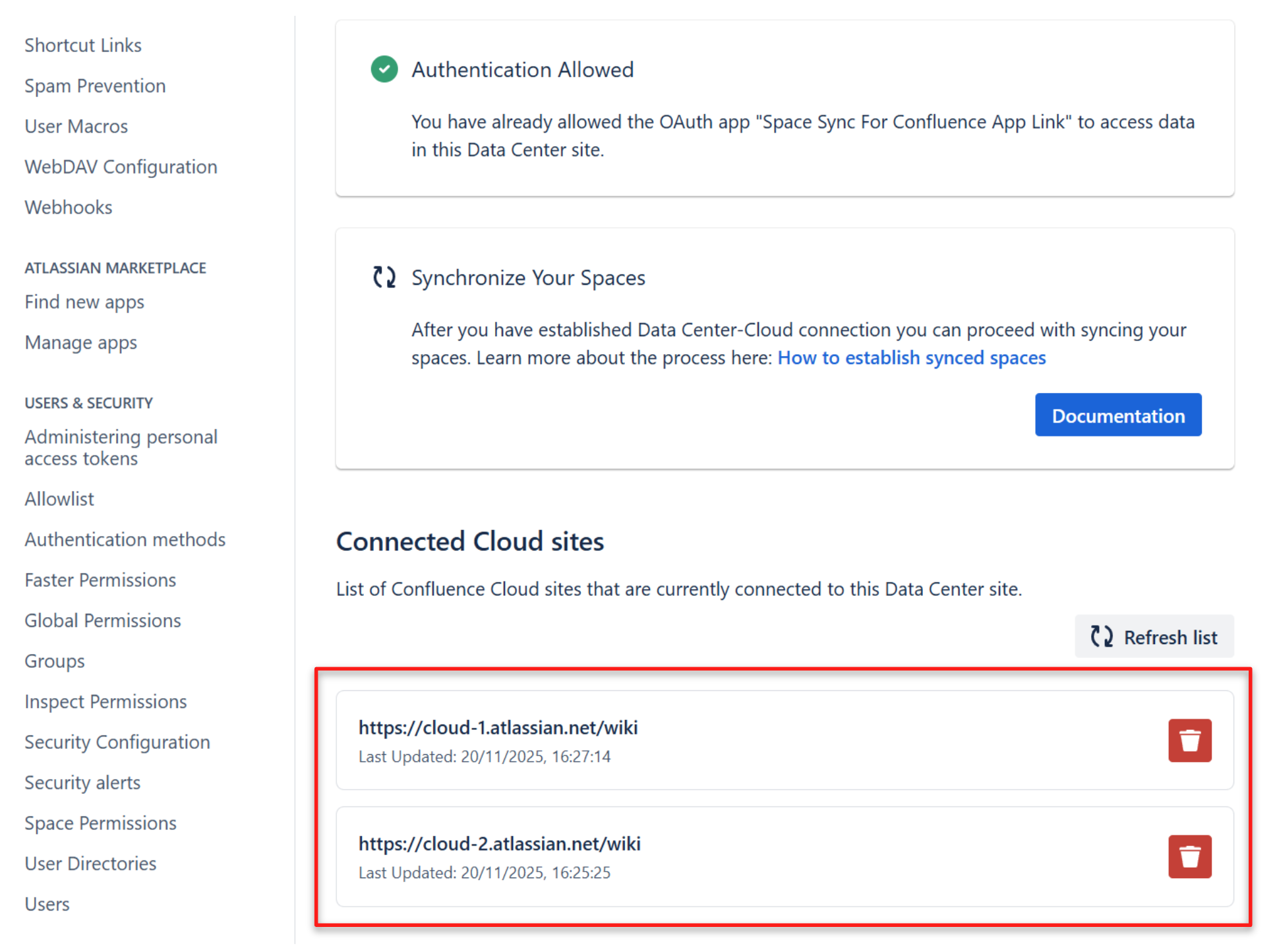Click Find new apps link
Screen dimensions: 1277x952
pos(84,301)
